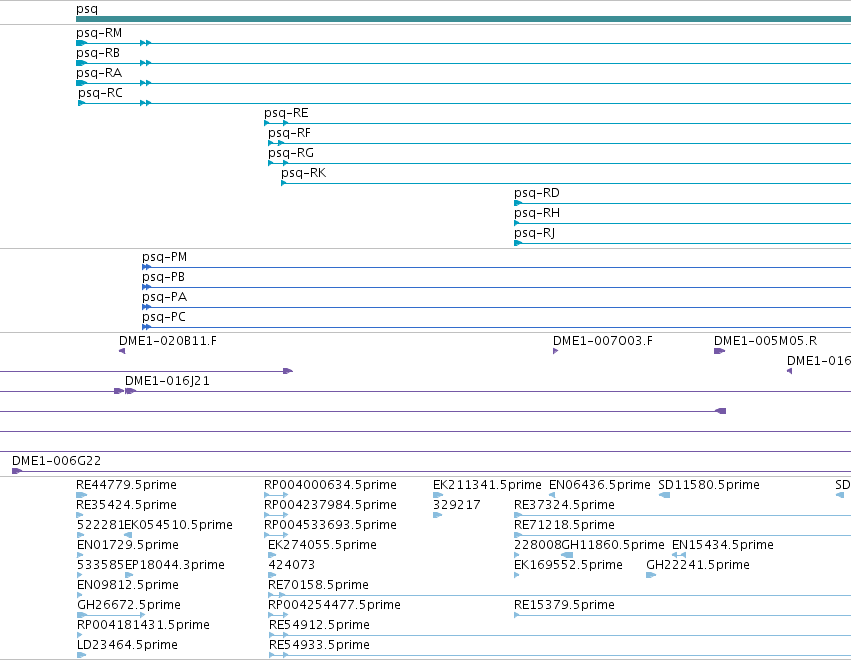Select the RE37324.5prime label
This screenshot has width=851, height=660.
[564, 505]
